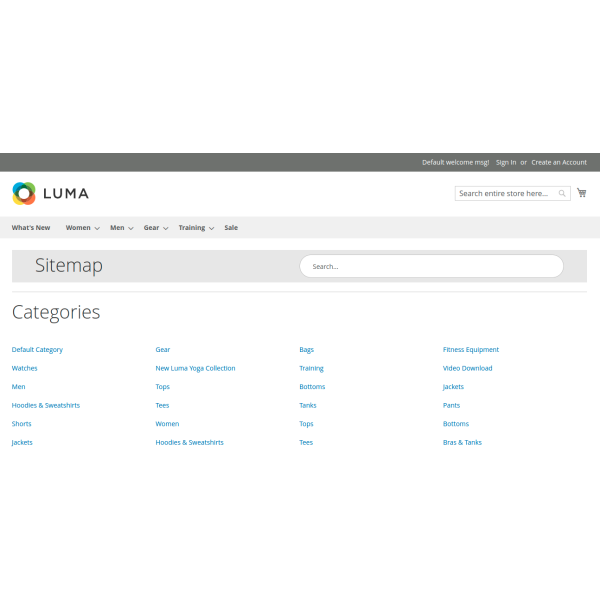Click the Sitemap search box
600x600 pixels.
click(x=431, y=266)
